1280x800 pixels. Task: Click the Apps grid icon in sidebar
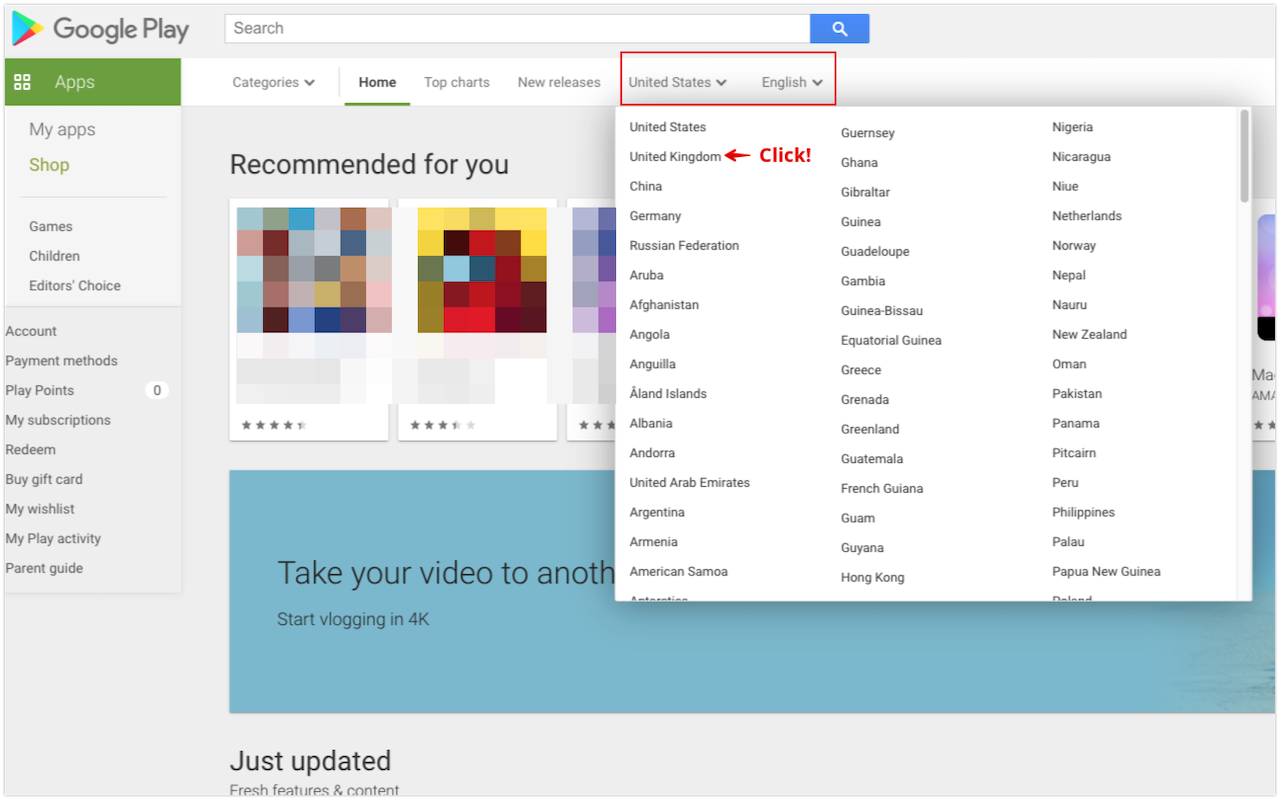coord(22,82)
